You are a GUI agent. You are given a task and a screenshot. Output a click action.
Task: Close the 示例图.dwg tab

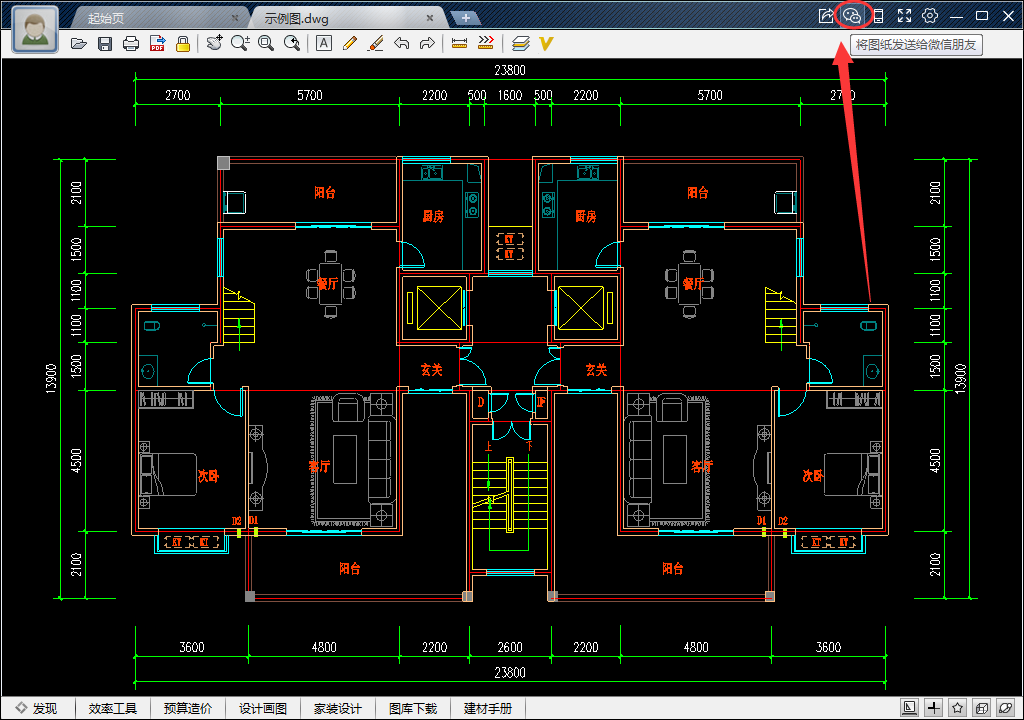(430, 18)
